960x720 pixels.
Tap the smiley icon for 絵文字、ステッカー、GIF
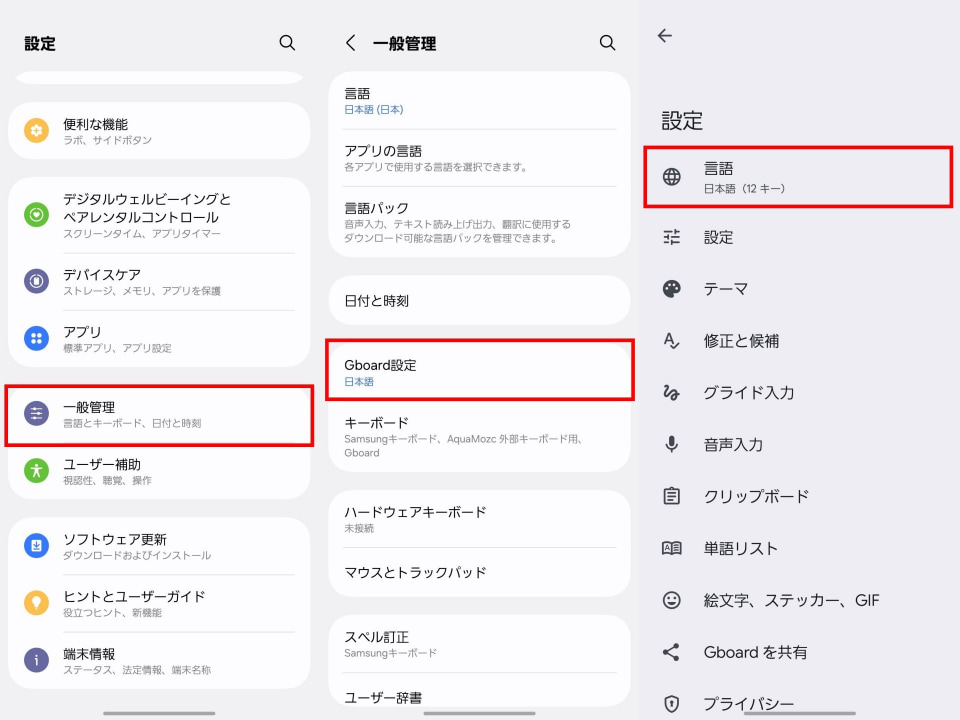(672, 600)
